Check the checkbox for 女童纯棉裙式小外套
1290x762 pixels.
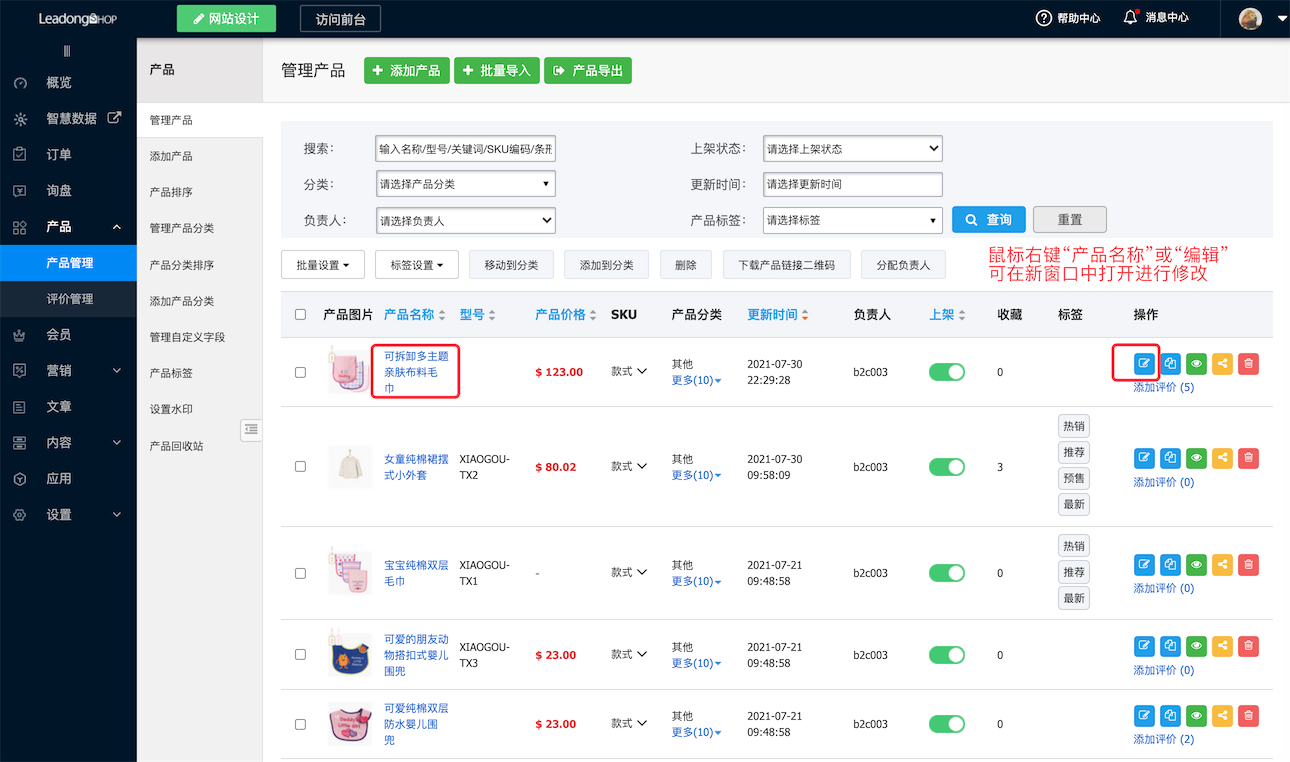300,466
